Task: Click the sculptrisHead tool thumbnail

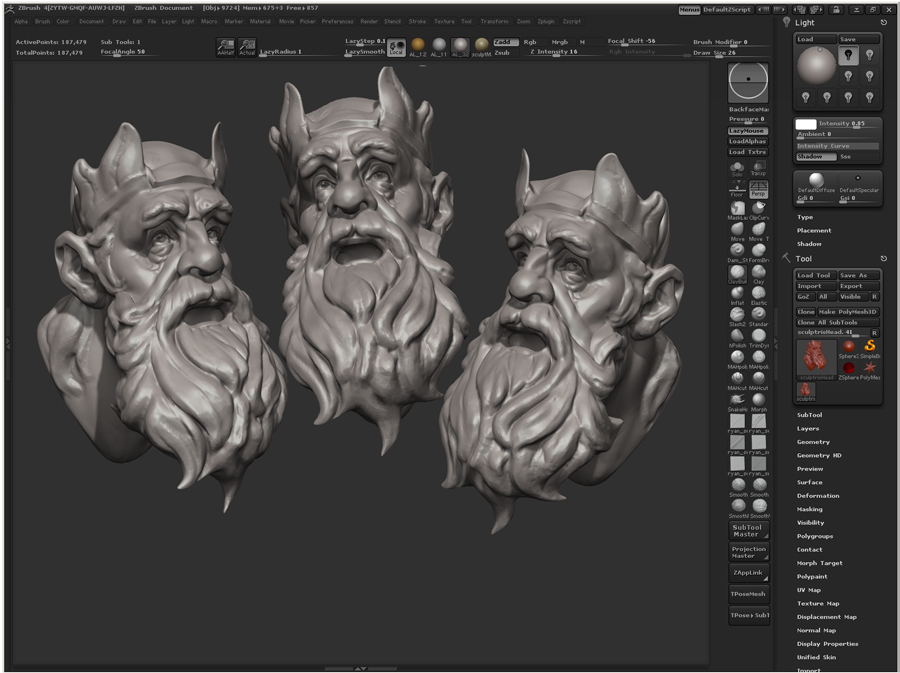Action: click(x=816, y=358)
